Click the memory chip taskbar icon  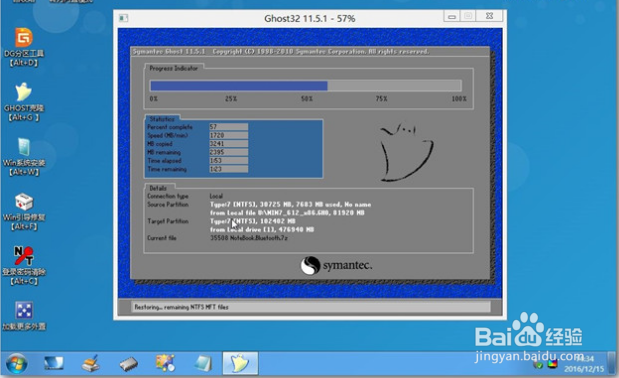tap(128, 364)
